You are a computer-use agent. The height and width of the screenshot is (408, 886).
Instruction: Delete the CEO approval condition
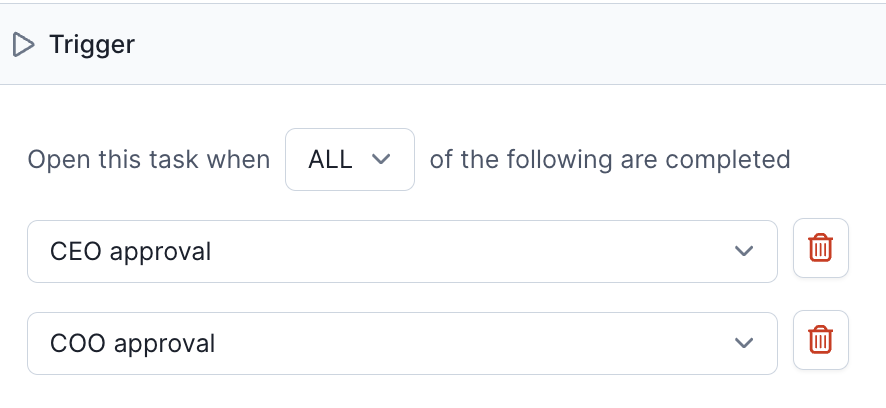pos(820,248)
